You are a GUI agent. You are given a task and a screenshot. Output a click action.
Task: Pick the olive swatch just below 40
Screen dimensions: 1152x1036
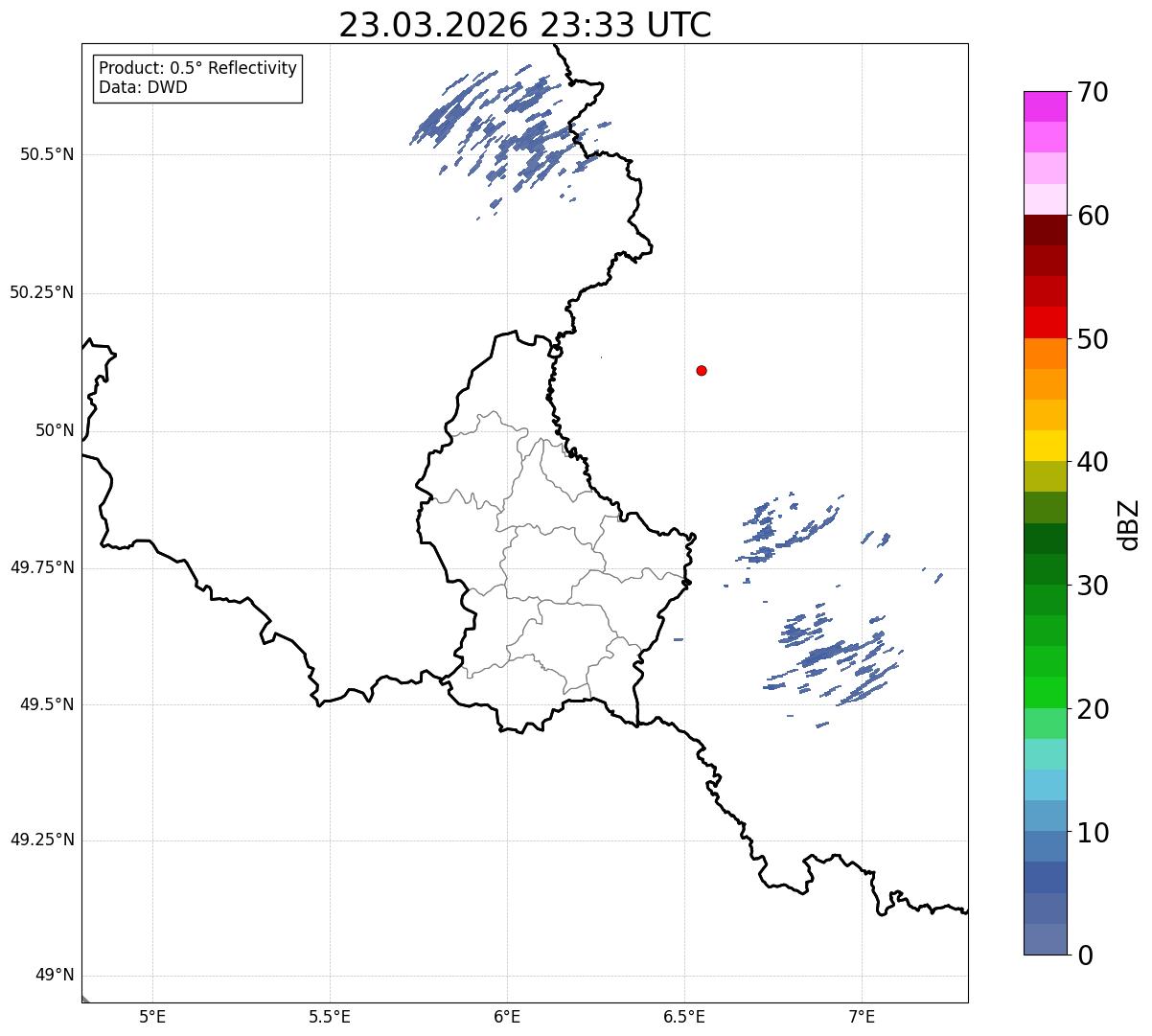coord(1045,476)
